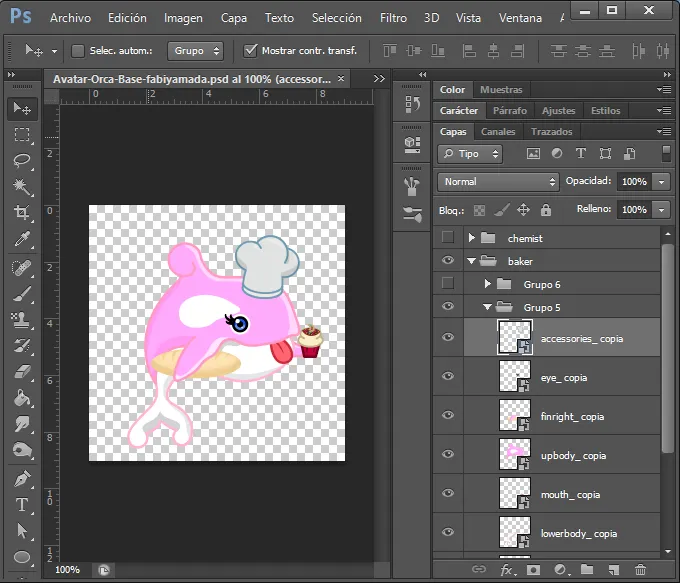680x583 pixels.
Task: Open the Archivo menu
Action: point(70,18)
